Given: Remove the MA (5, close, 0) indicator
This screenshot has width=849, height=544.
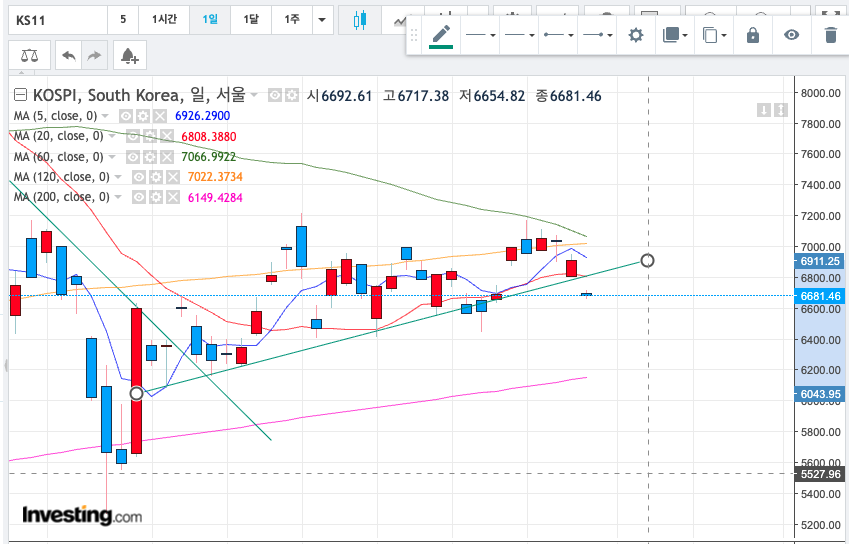Looking at the screenshot, I should 160,116.
